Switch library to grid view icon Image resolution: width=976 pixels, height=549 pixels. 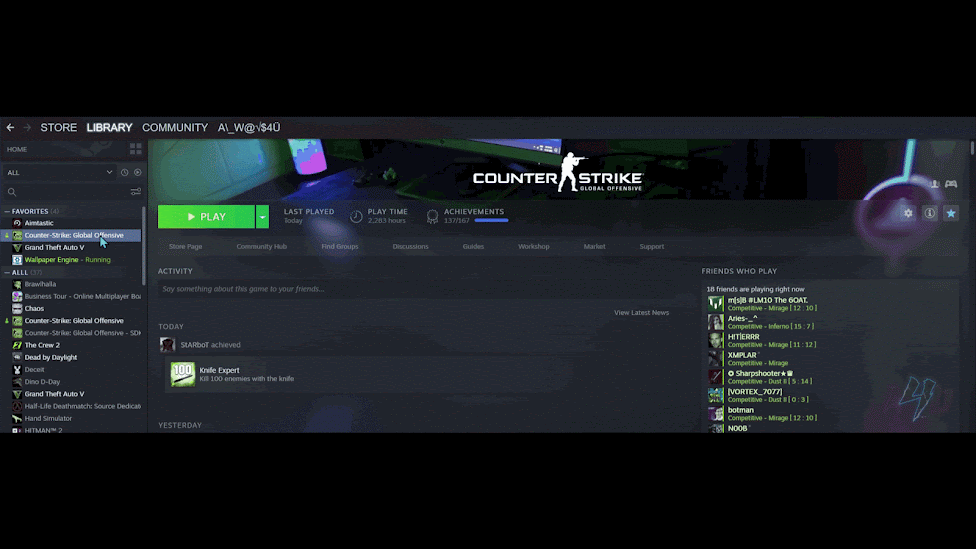pos(135,149)
